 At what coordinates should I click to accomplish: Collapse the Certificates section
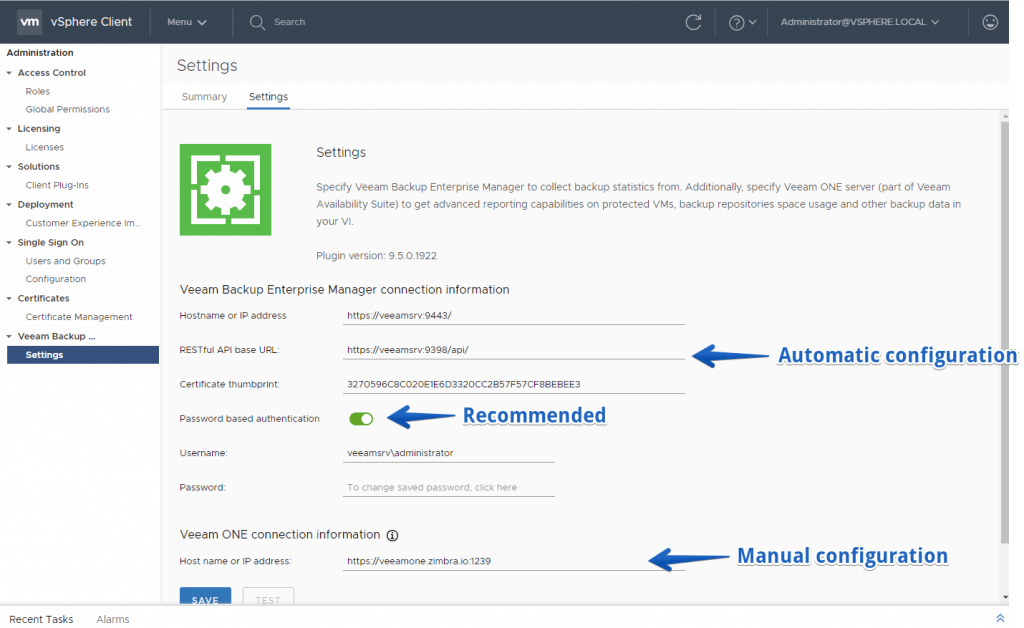(9, 299)
